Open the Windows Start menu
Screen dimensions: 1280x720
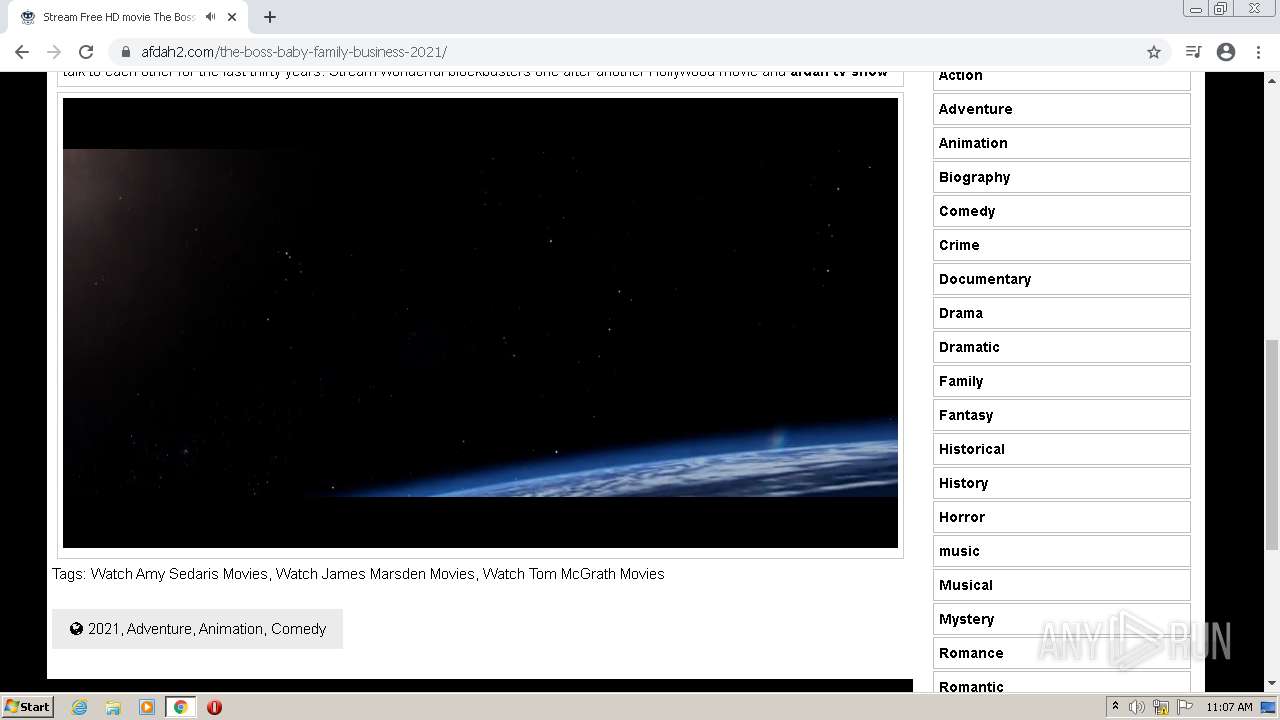tap(28, 706)
